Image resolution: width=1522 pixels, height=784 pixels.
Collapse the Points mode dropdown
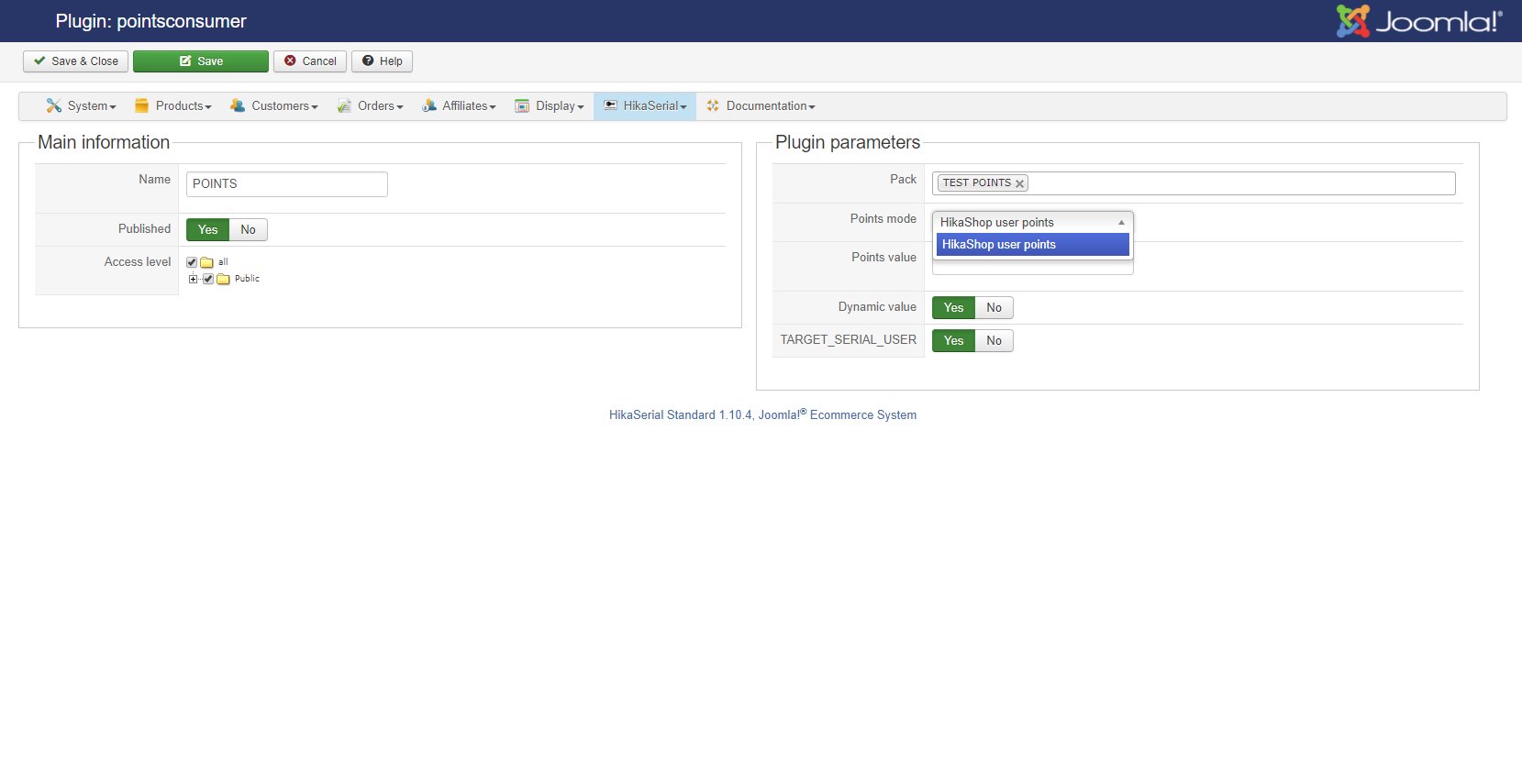tap(1033, 223)
